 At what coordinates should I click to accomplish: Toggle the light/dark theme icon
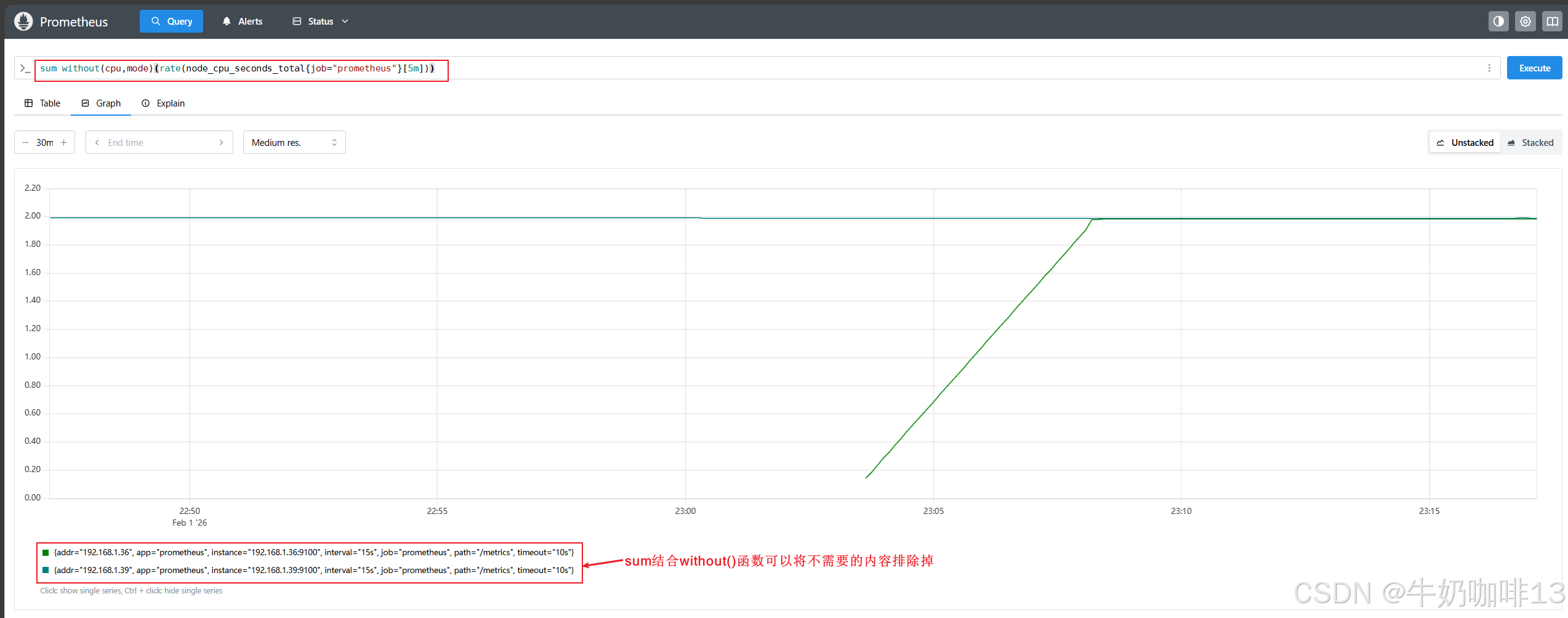[x=1498, y=22]
